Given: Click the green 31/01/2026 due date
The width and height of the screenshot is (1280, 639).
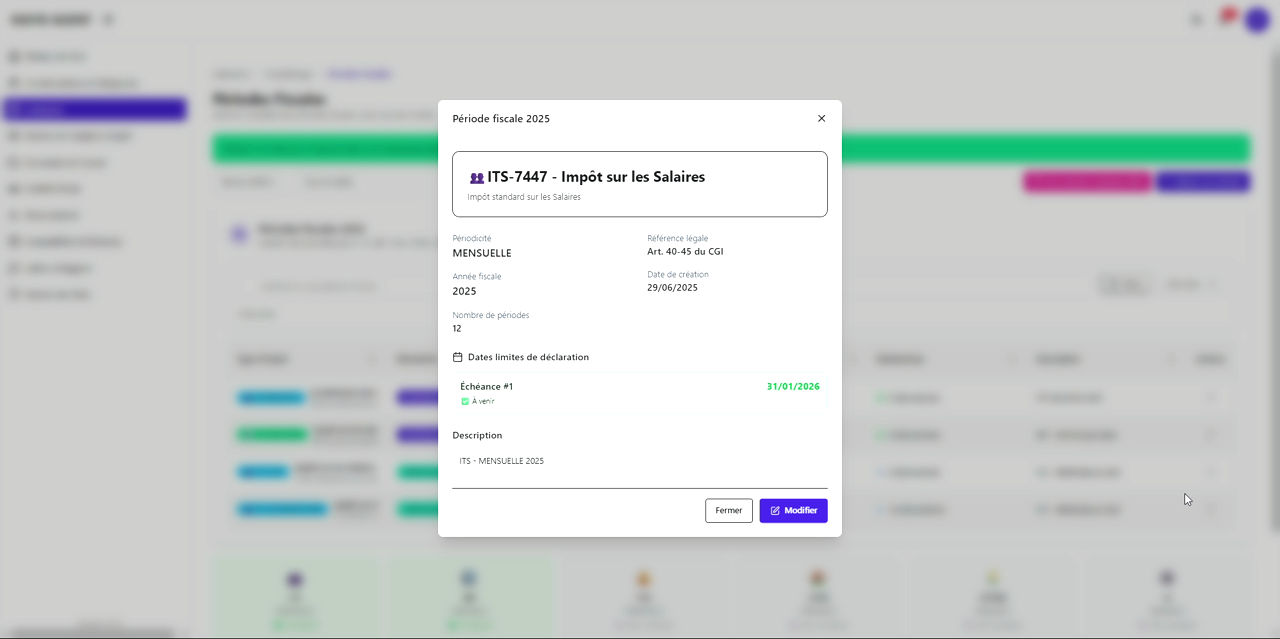Looking at the screenshot, I should (792, 386).
